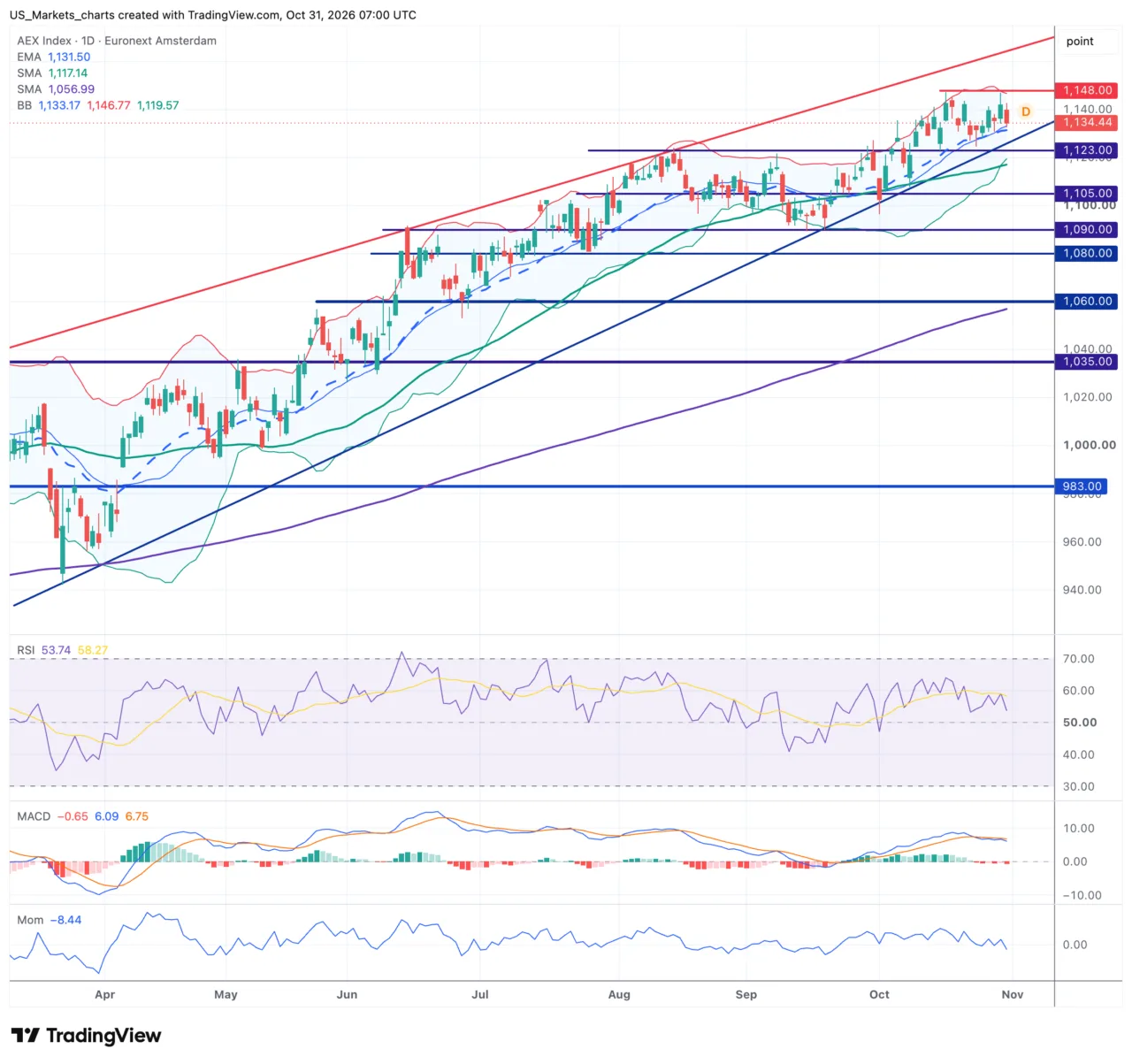Viewport: 1132px width, 1064px height.
Task: Select the Jun label on time axis
Action: (x=348, y=994)
